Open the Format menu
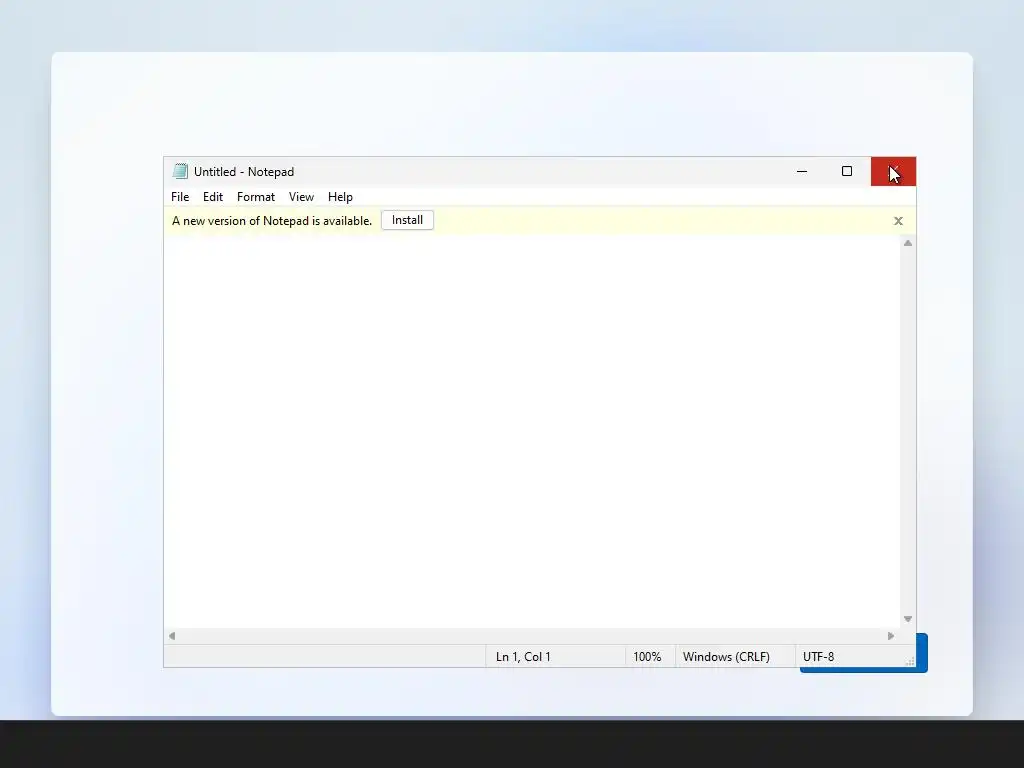The height and width of the screenshot is (768, 1024). coord(255,197)
